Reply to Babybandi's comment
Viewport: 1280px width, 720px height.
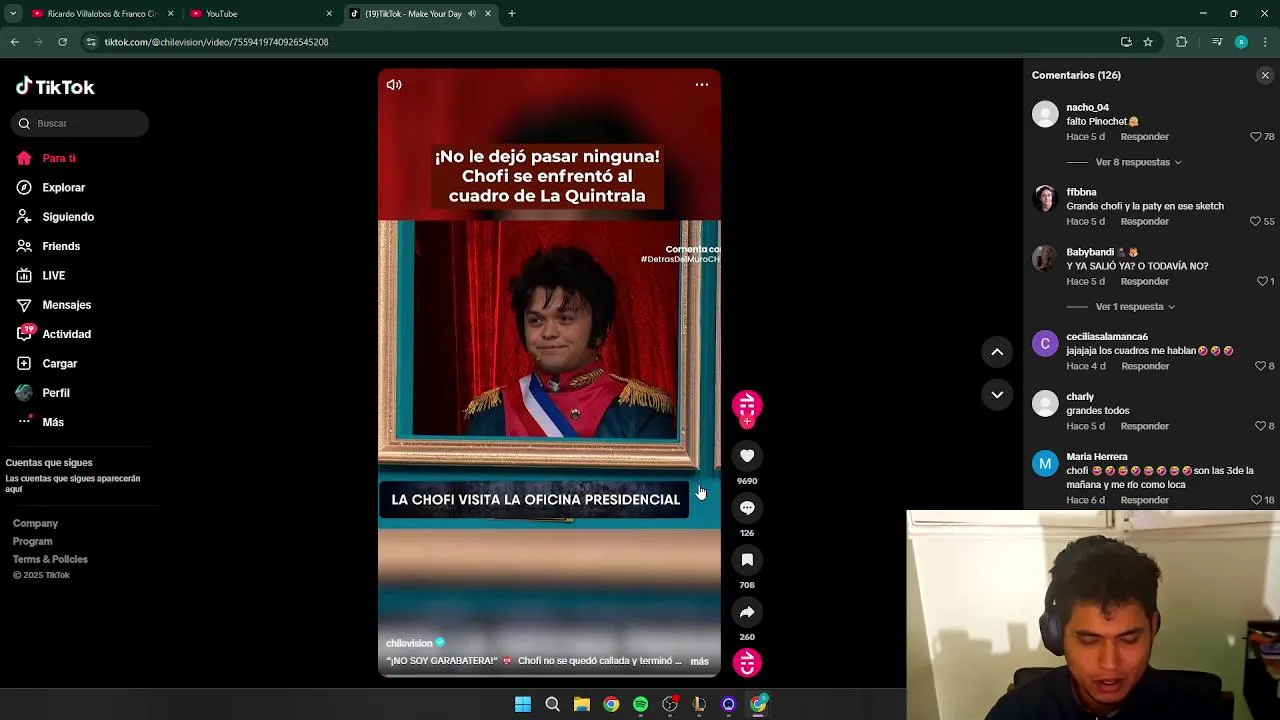[1144, 282]
